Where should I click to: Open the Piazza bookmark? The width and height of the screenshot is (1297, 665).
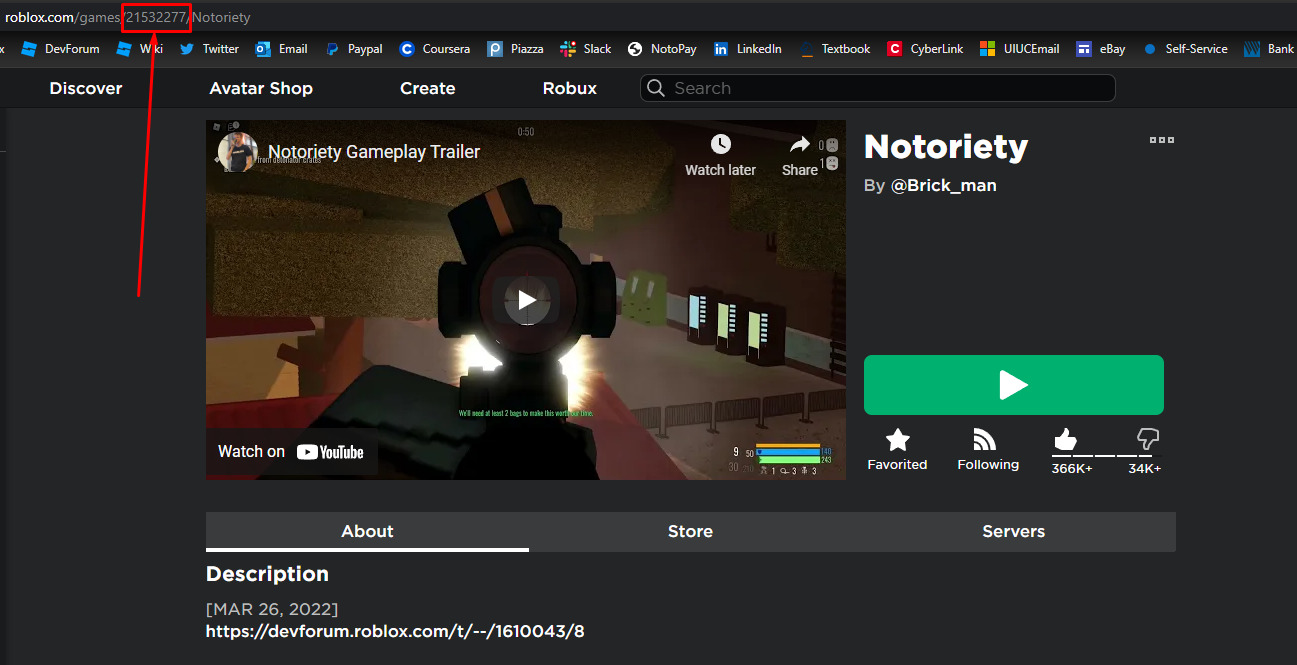(515, 49)
